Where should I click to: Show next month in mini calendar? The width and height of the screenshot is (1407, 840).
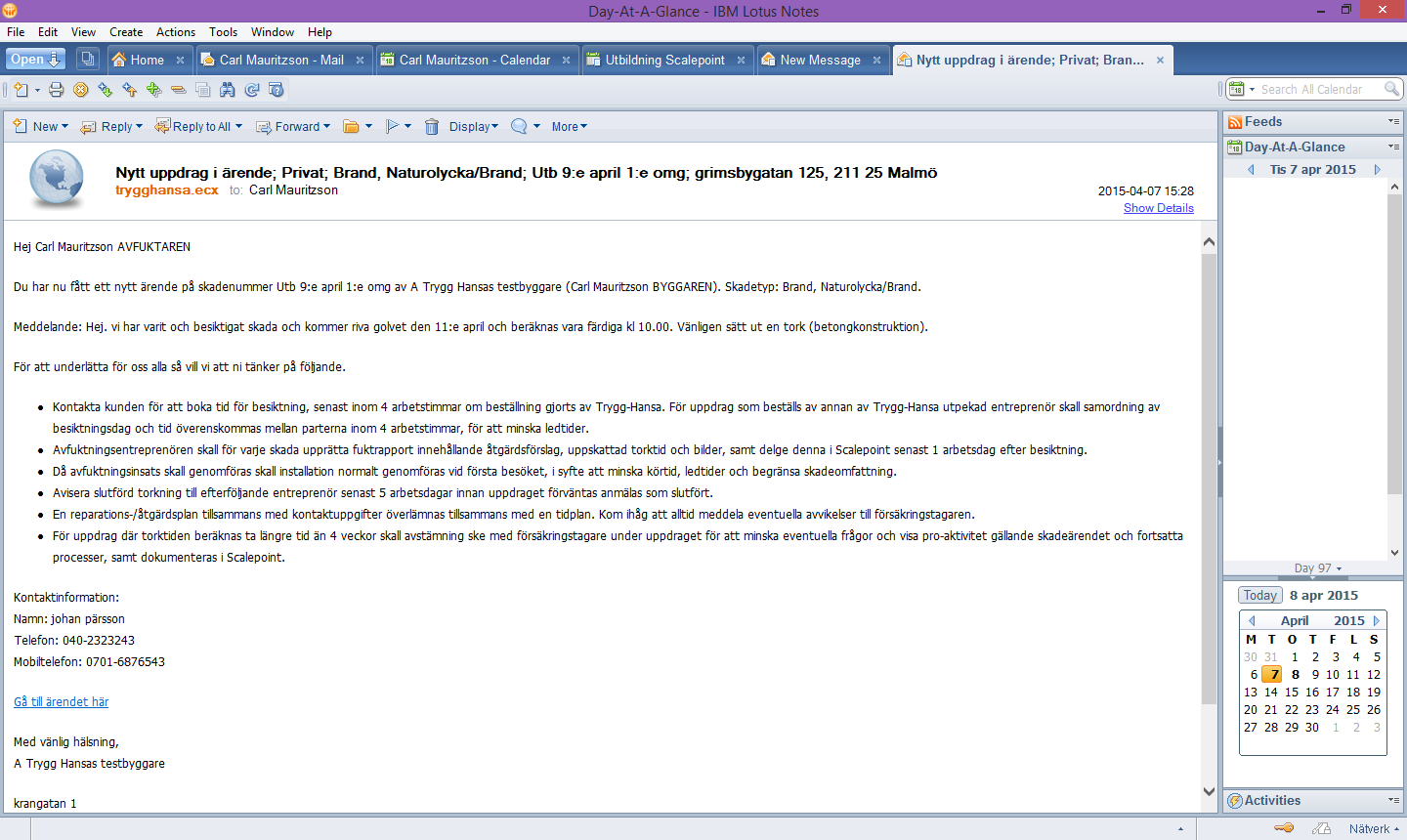click(x=1377, y=620)
